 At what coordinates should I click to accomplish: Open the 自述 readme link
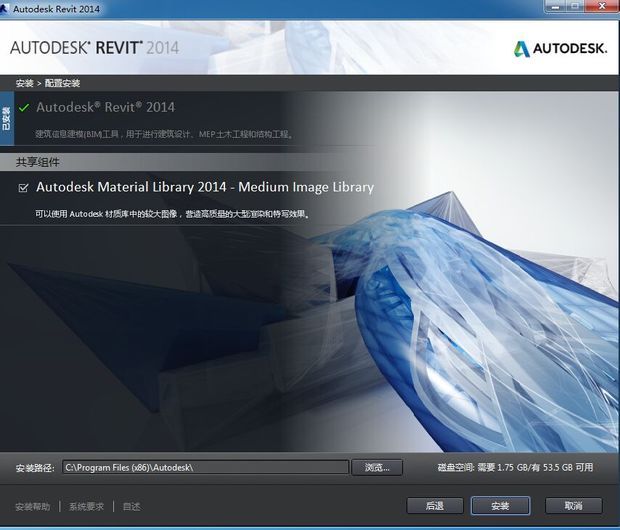coord(132,506)
